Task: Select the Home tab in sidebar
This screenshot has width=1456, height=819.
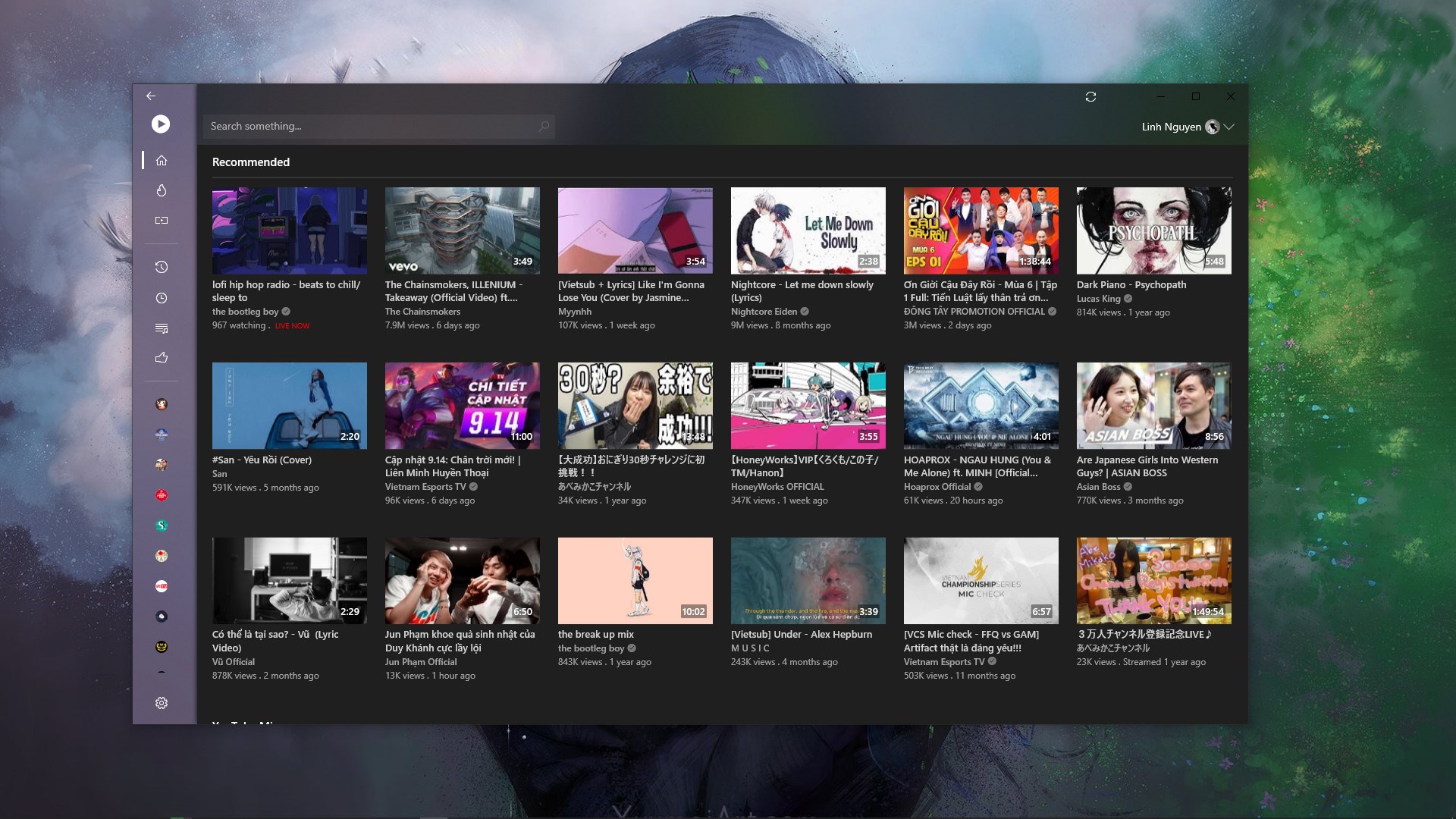Action: 162,160
